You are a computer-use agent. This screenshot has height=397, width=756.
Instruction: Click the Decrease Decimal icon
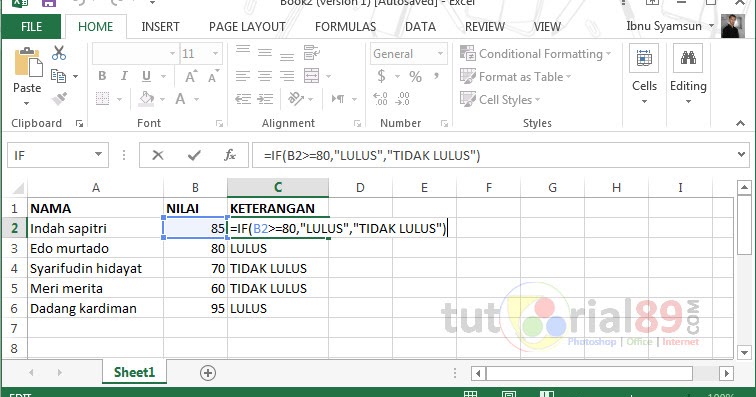[x=403, y=99]
